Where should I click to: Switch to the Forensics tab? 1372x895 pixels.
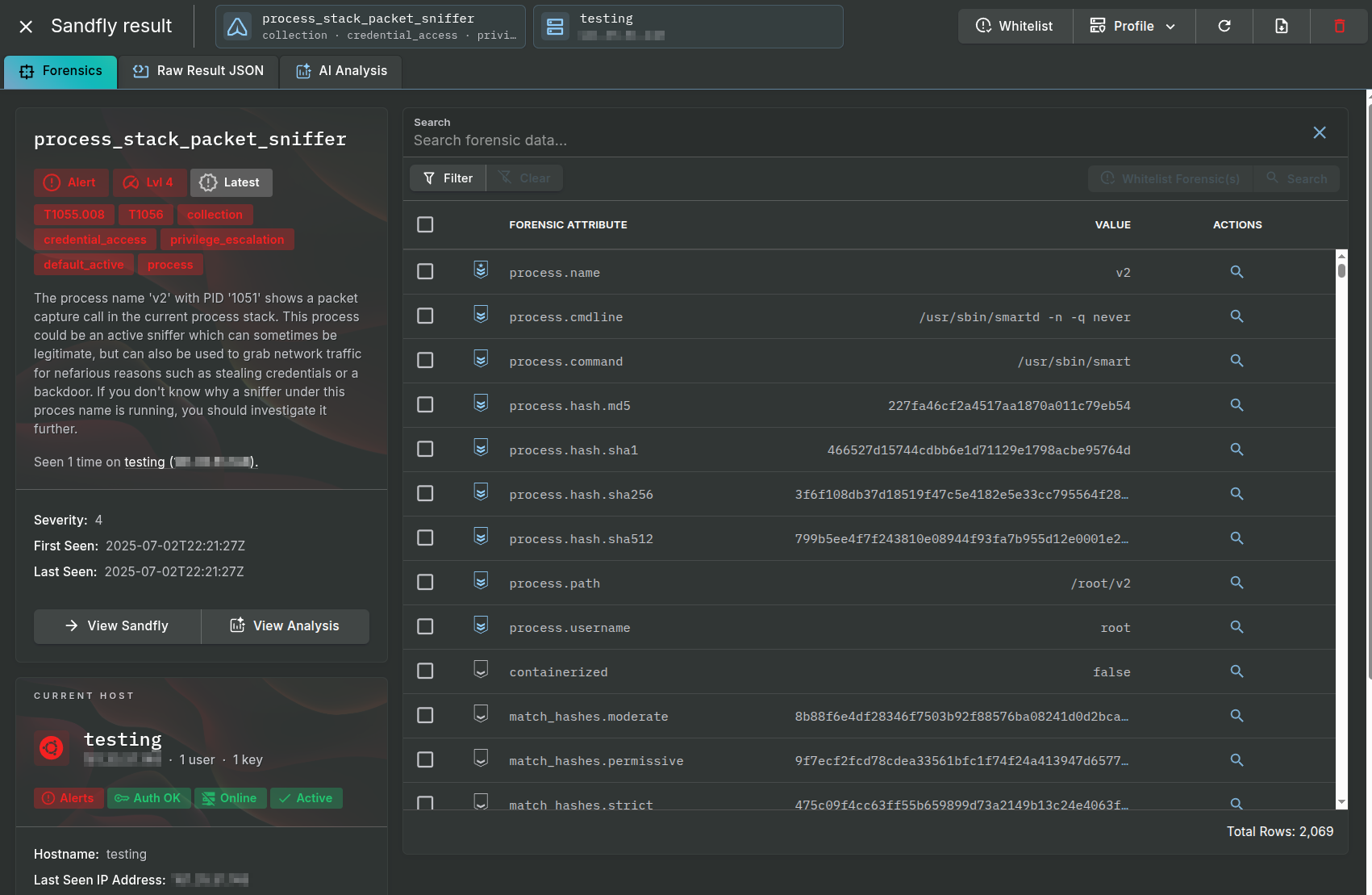pyautogui.click(x=60, y=71)
